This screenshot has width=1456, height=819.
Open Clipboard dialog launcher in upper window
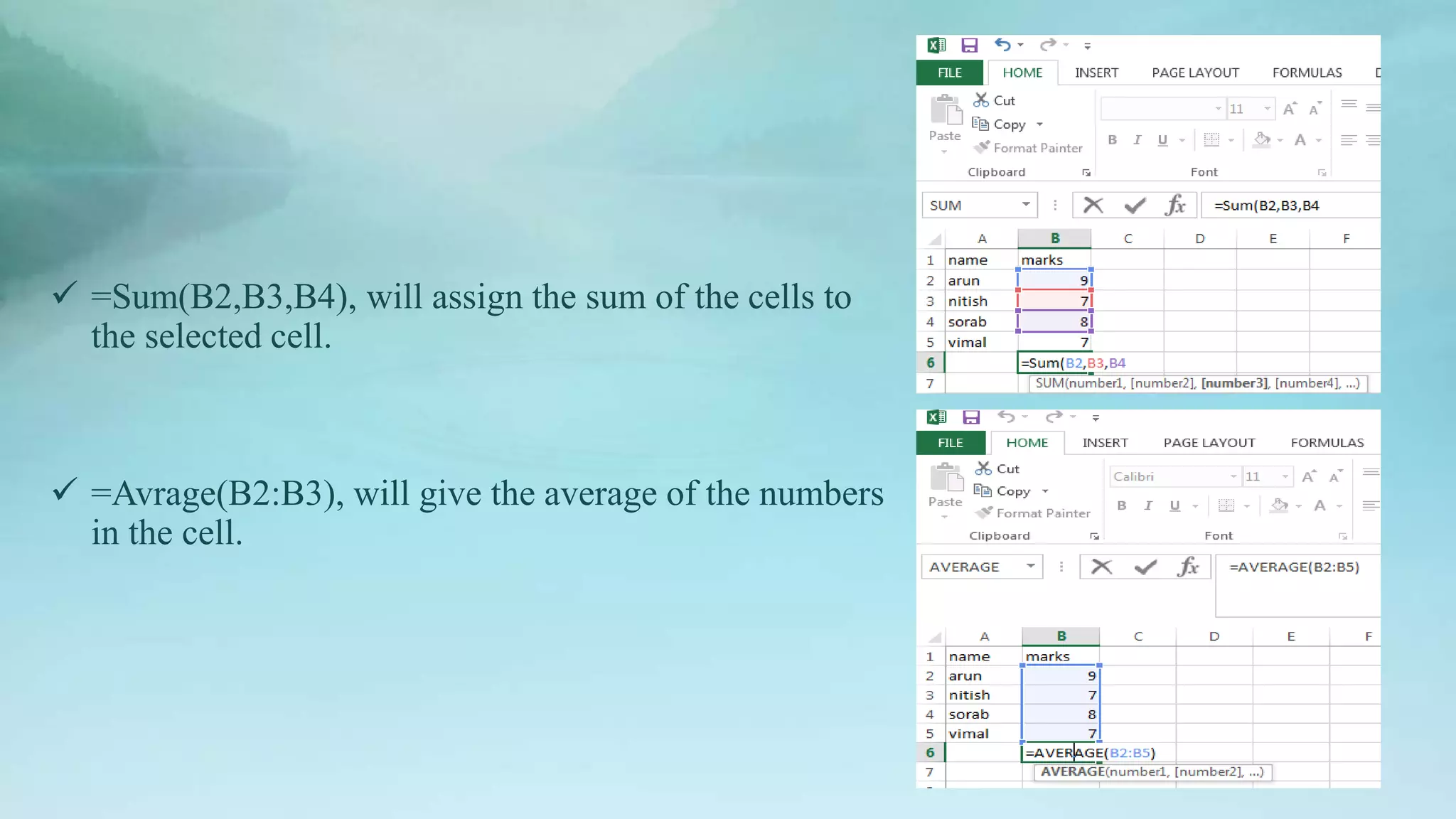pyautogui.click(x=1086, y=173)
